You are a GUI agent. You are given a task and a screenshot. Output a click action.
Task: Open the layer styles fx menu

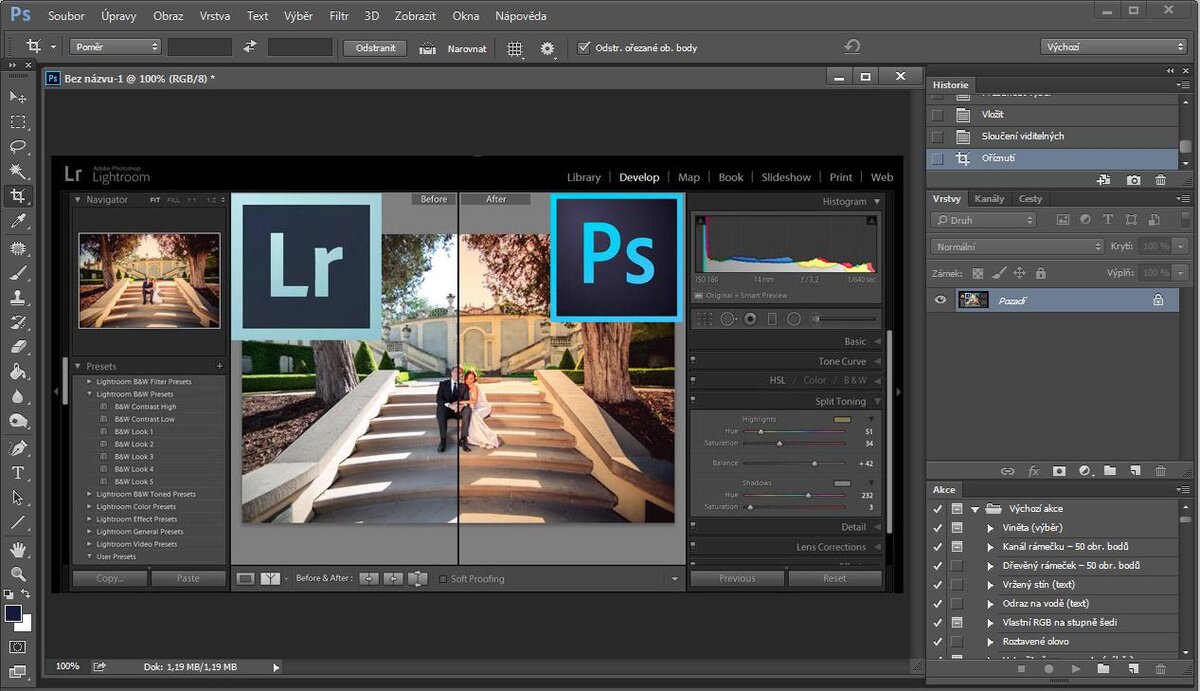pyautogui.click(x=1033, y=471)
